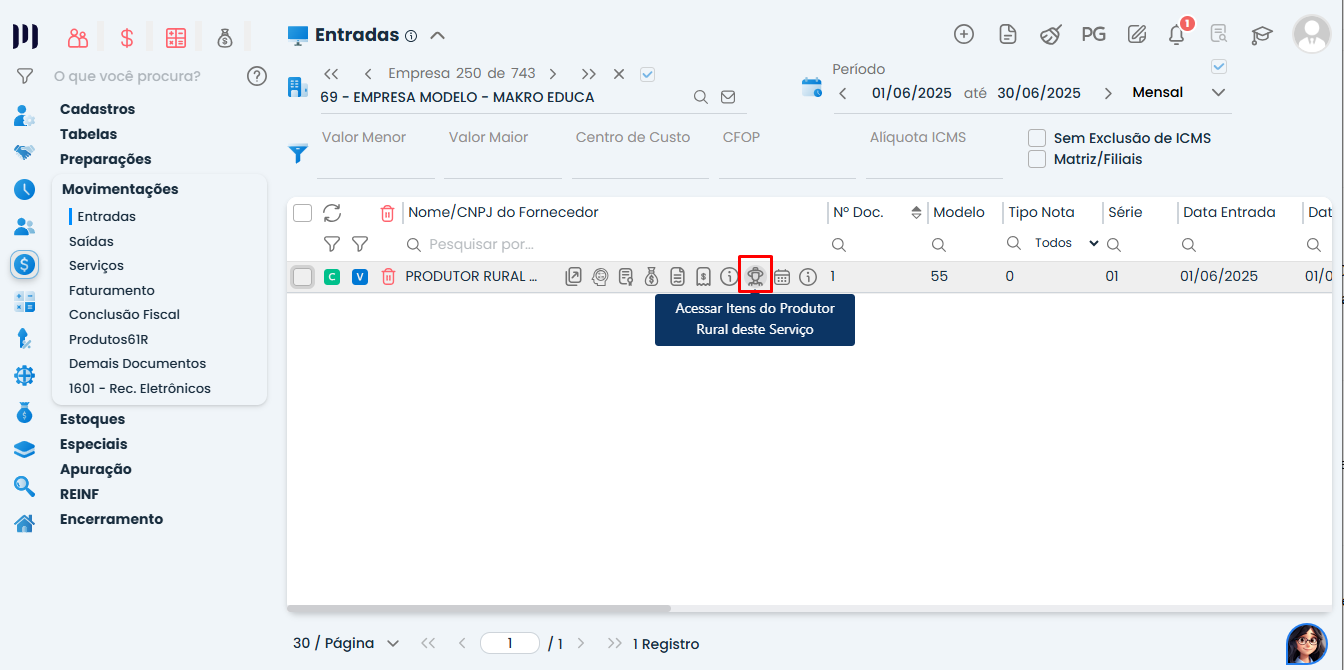The height and width of the screenshot is (670, 1344).
Task: Enable Sem Exclusão de ICMS checkbox
Action: point(1037,138)
